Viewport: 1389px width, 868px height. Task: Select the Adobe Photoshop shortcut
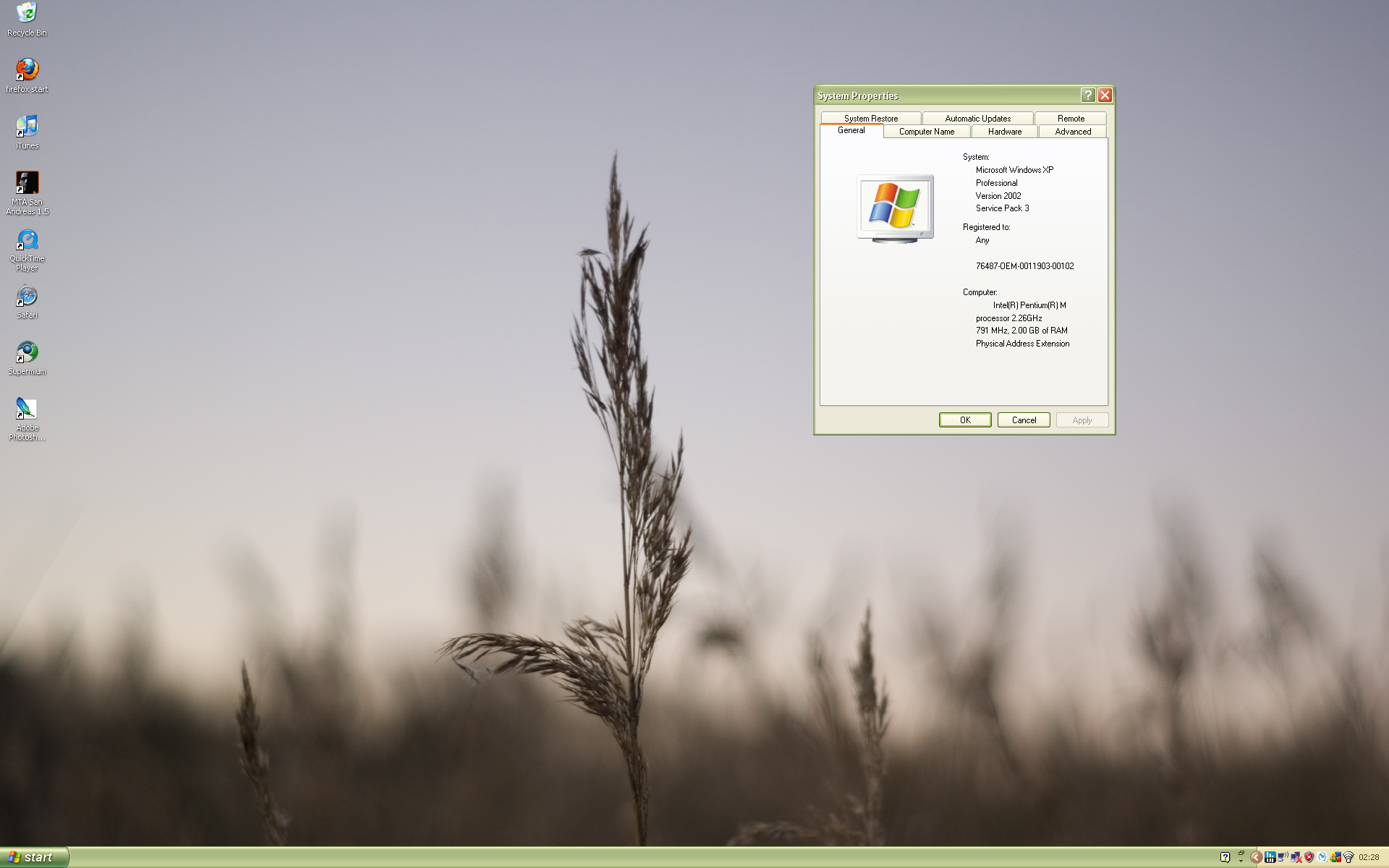[27, 409]
